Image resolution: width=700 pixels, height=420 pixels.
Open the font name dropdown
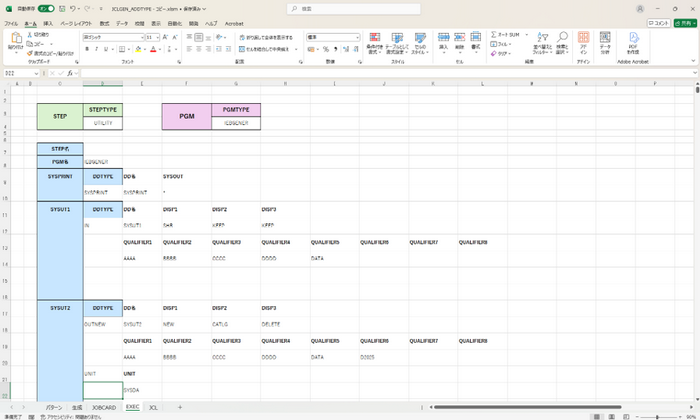point(142,37)
